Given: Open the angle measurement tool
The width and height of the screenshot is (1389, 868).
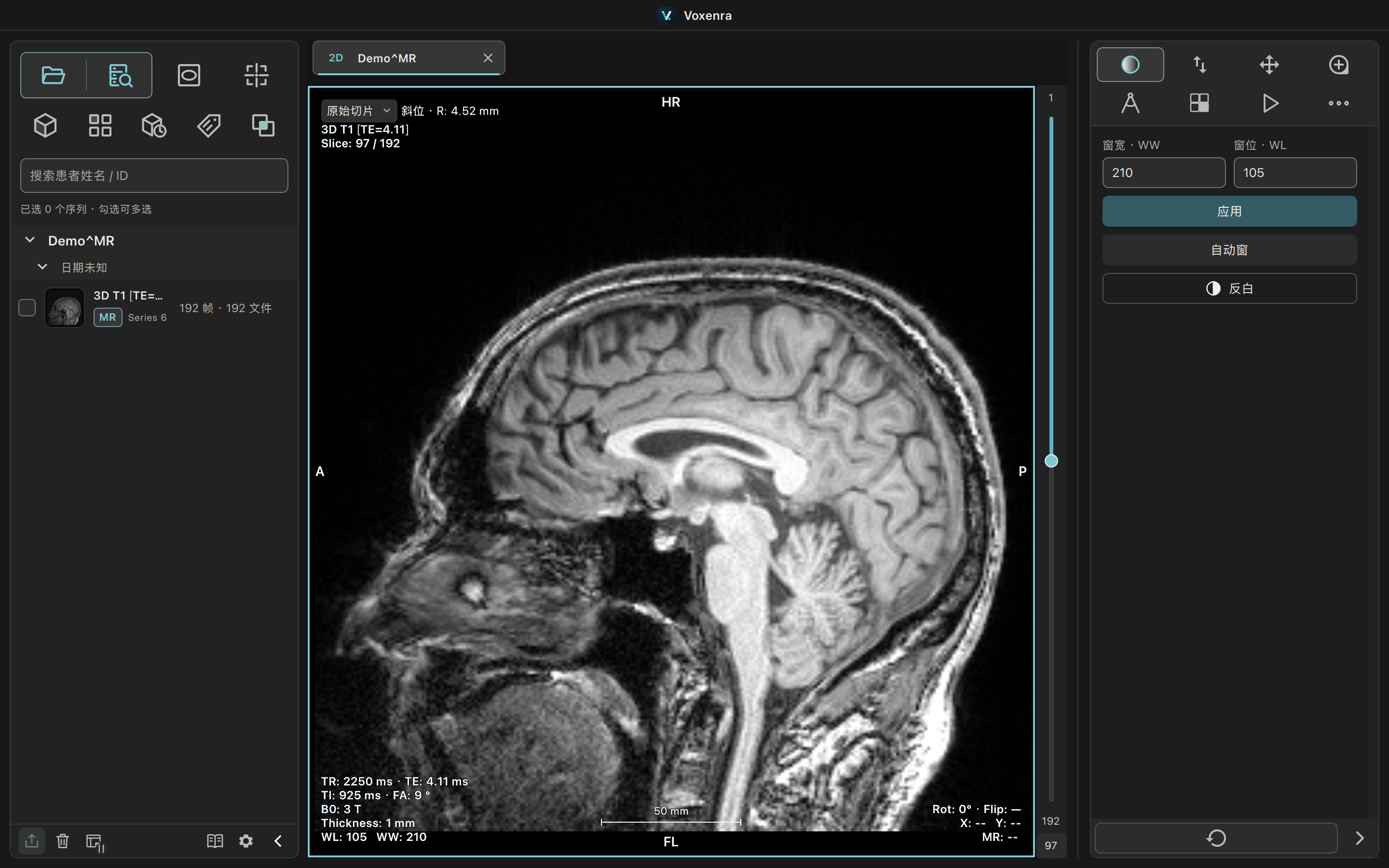Looking at the screenshot, I should pos(1130,103).
